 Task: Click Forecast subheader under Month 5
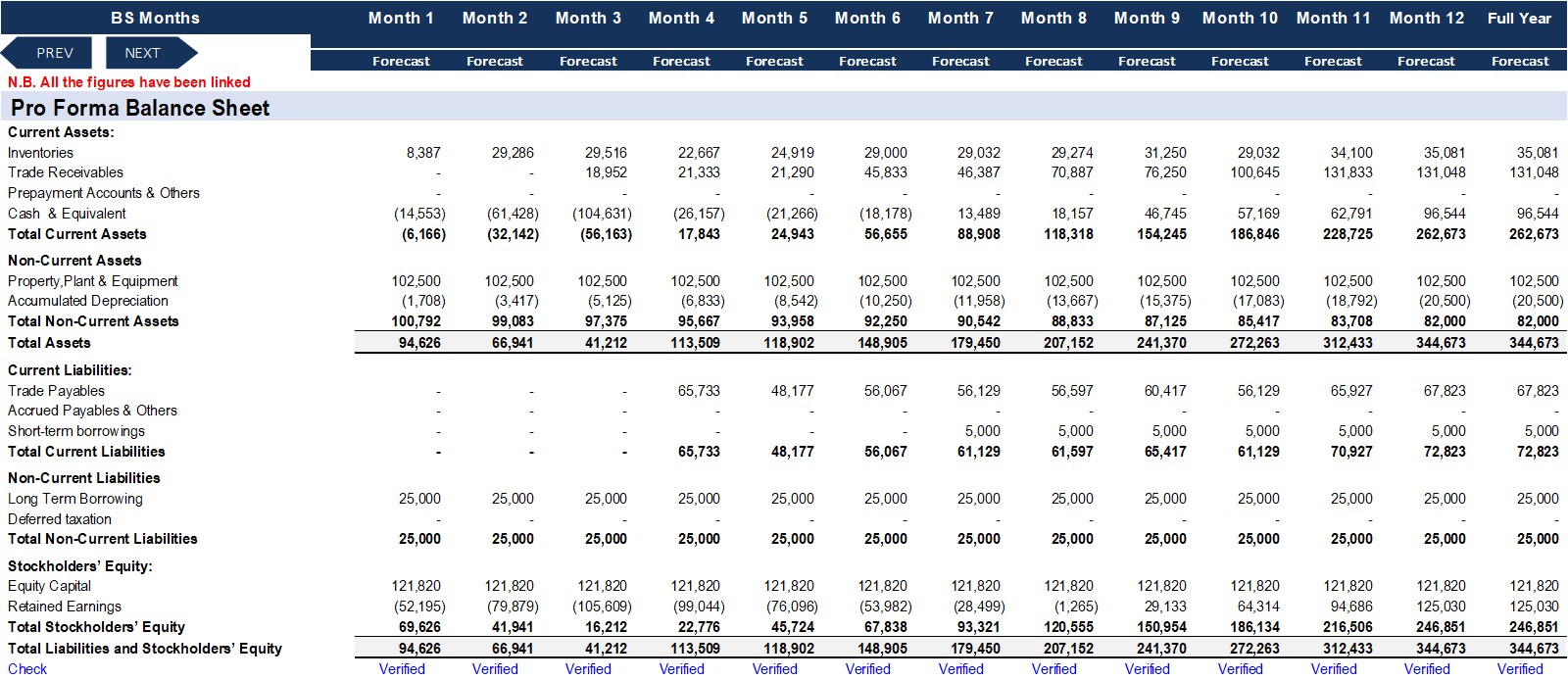pos(774,61)
